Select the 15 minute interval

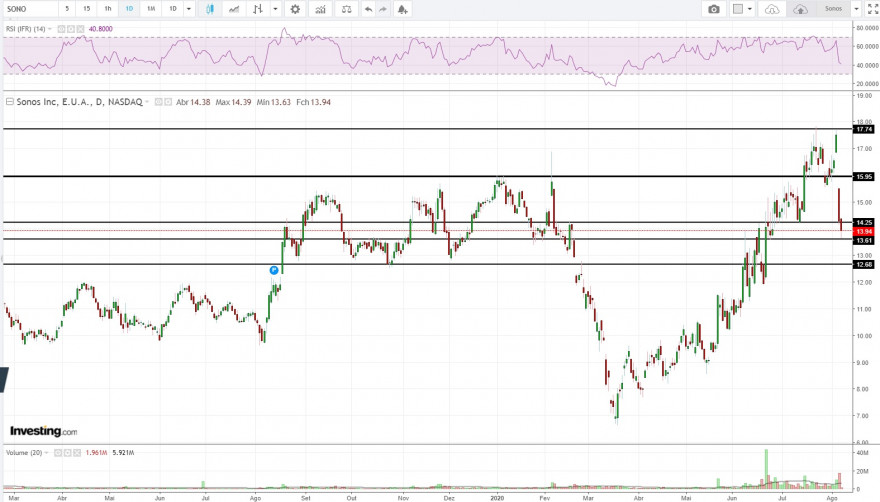pyautogui.click(x=86, y=9)
